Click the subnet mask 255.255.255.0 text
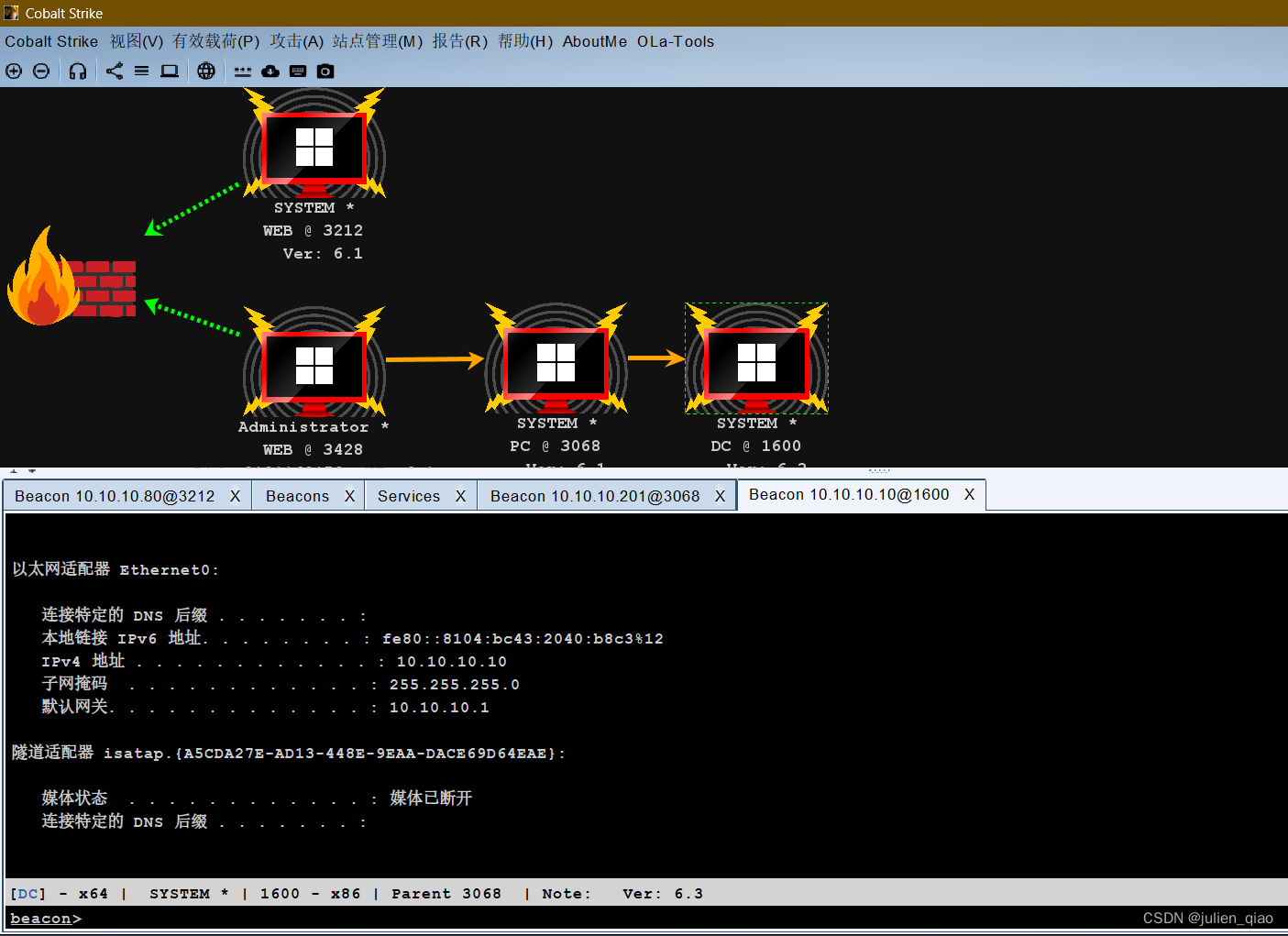The height and width of the screenshot is (936, 1288). [455, 685]
